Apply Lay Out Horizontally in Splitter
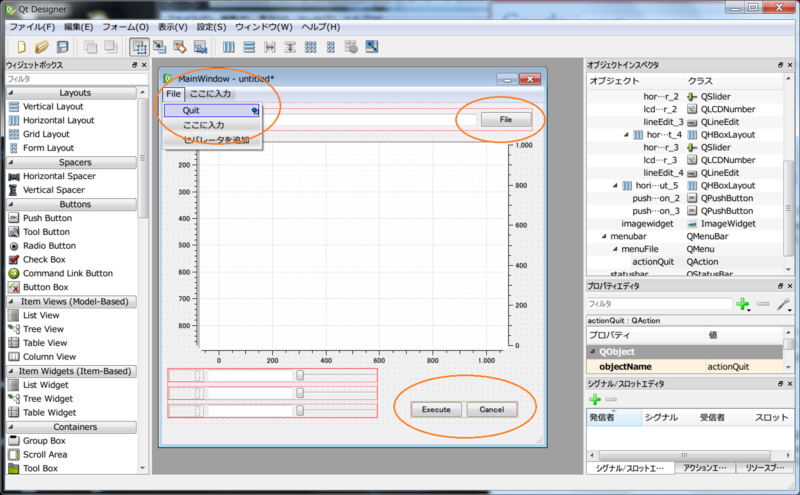 click(269, 47)
